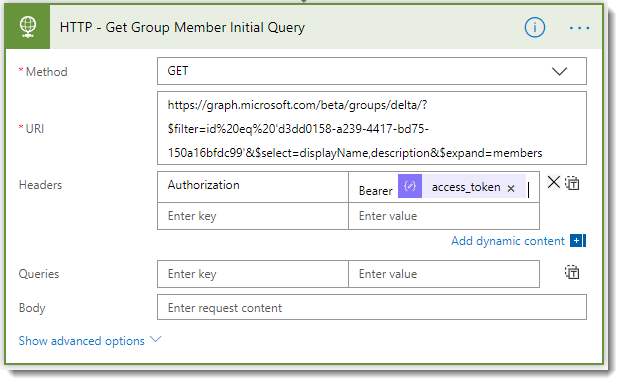623x385 pixels.
Task: Click the Body label
Action: click(x=32, y=308)
